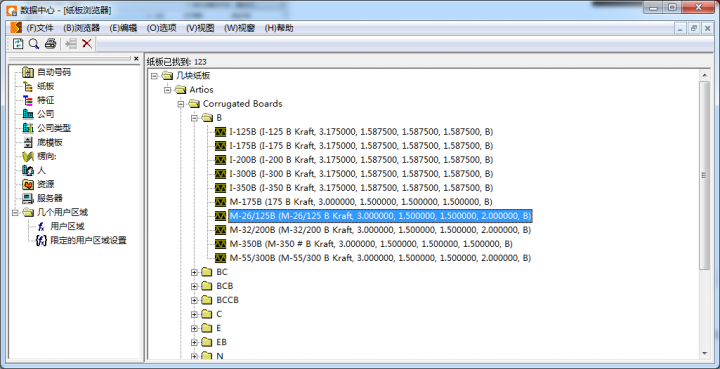
Task: Close the left sidebar panel
Action: 136,59
